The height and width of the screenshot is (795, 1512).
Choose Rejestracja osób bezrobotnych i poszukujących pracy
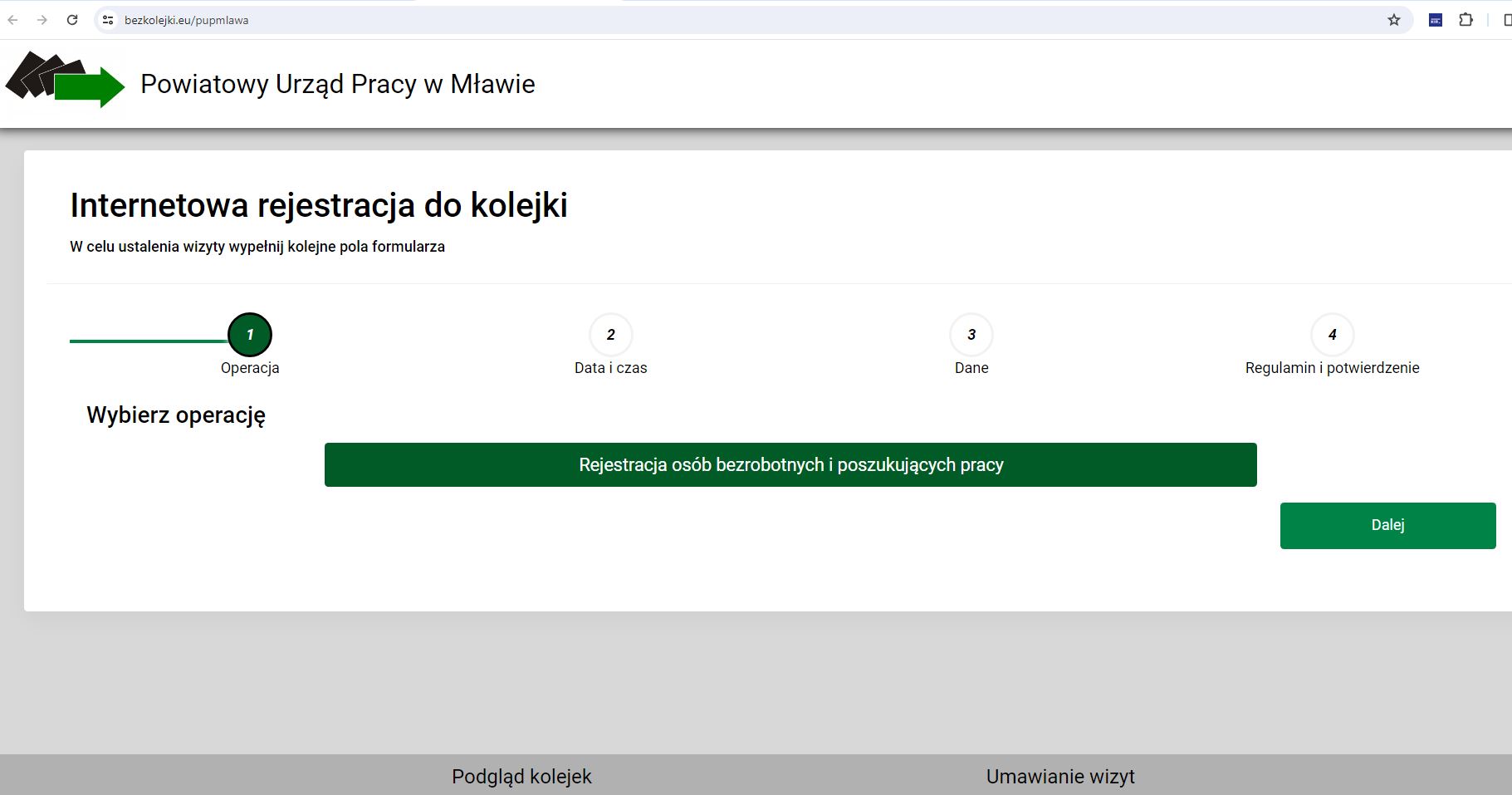pos(790,464)
